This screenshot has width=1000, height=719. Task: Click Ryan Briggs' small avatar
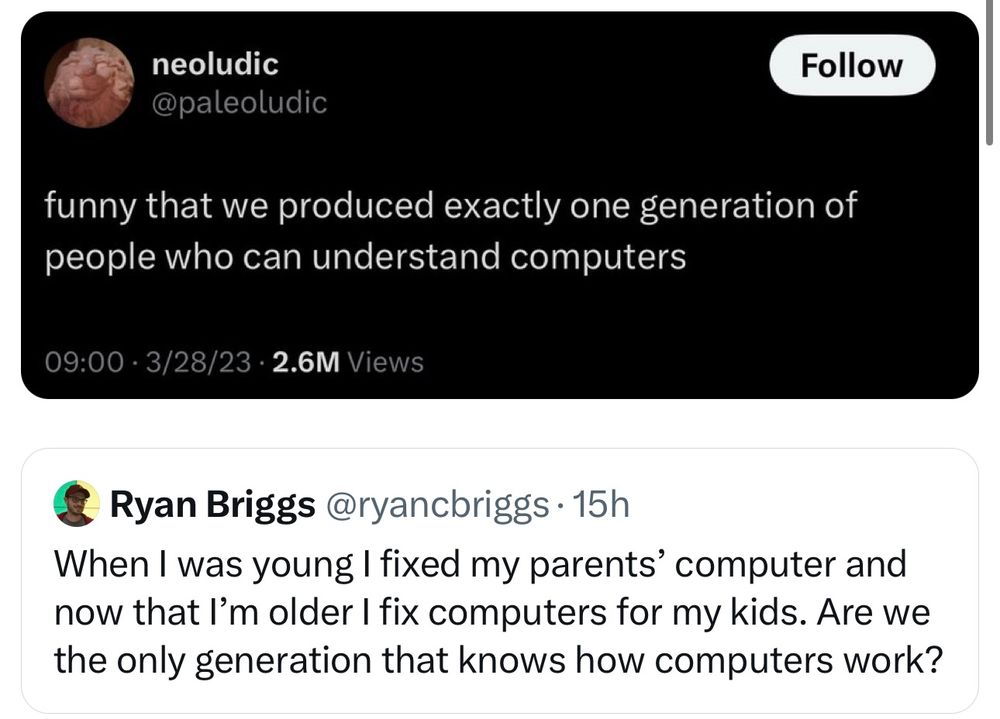coord(76,504)
